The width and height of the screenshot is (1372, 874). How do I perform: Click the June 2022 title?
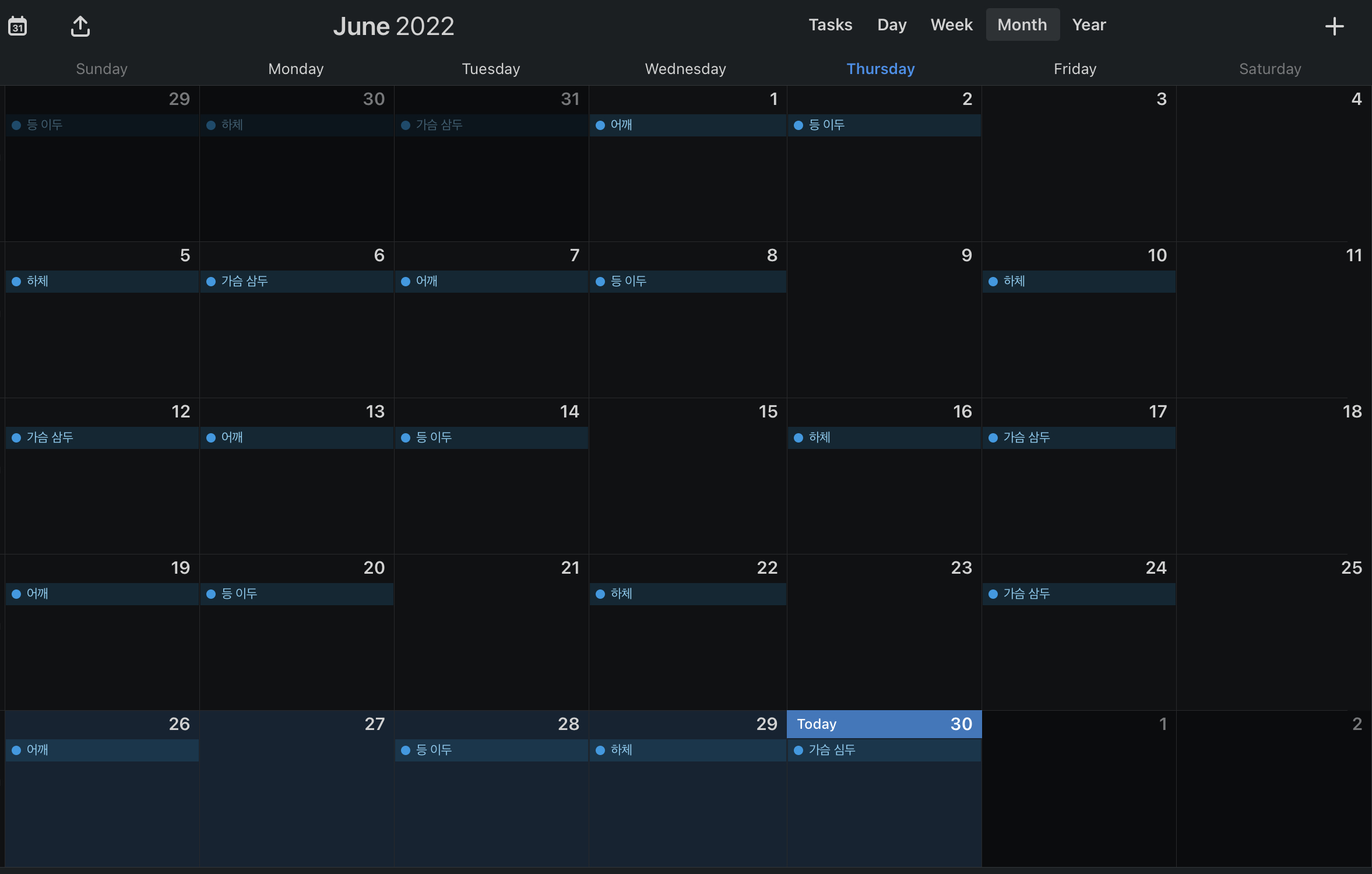[x=393, y=26]
